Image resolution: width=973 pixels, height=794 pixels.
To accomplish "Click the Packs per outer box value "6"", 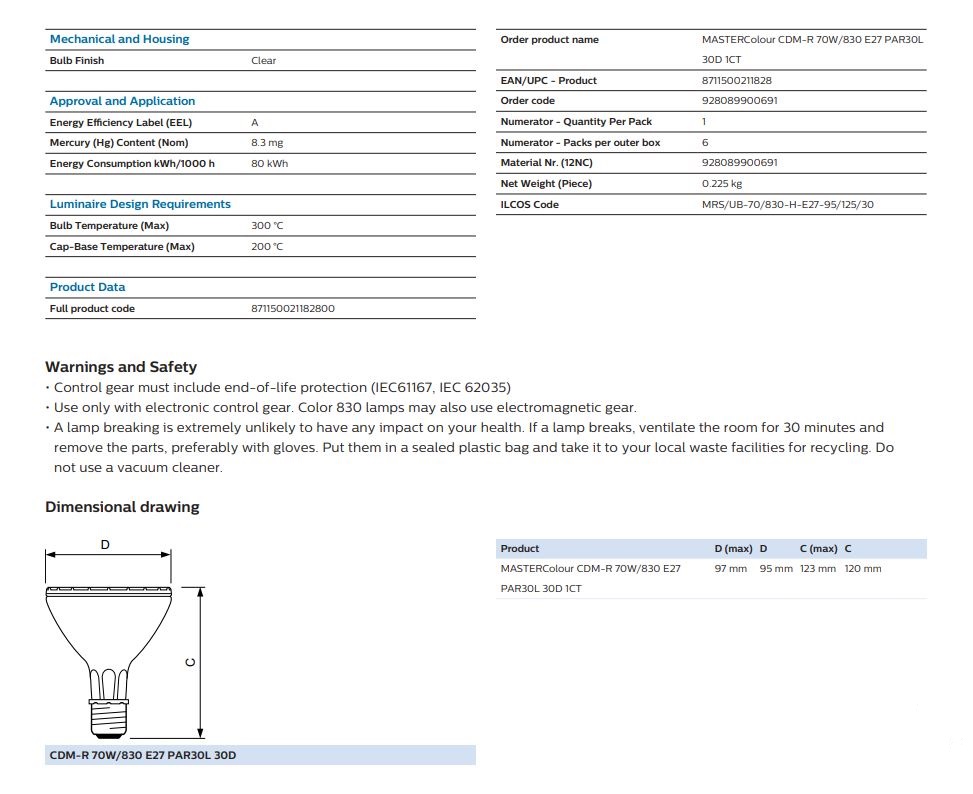I will coord(705,143).
